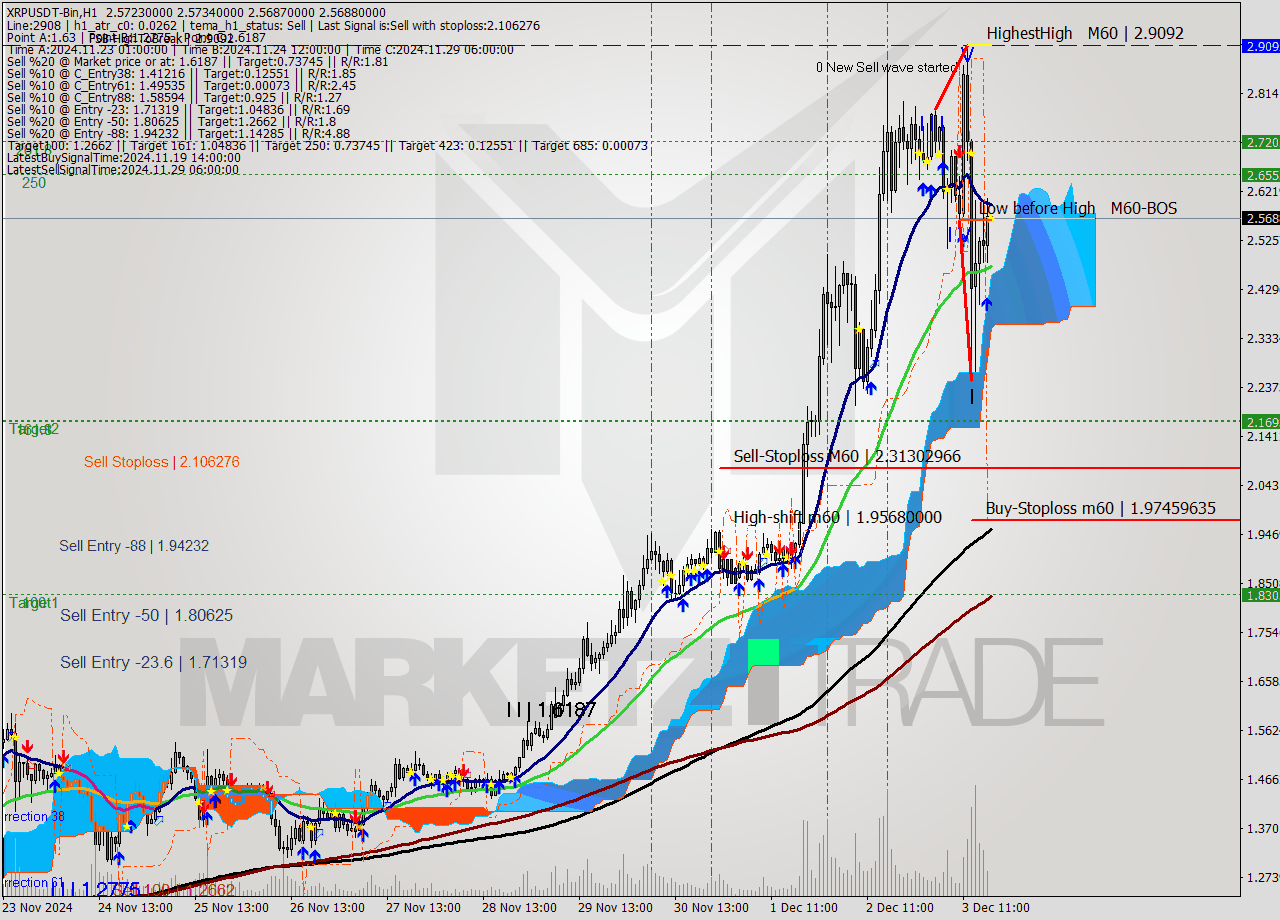The width and height of the screenshot is (1280, 920).
Task: Click the 'I I | 1.6187' wave label
Action: click(551, 708)
